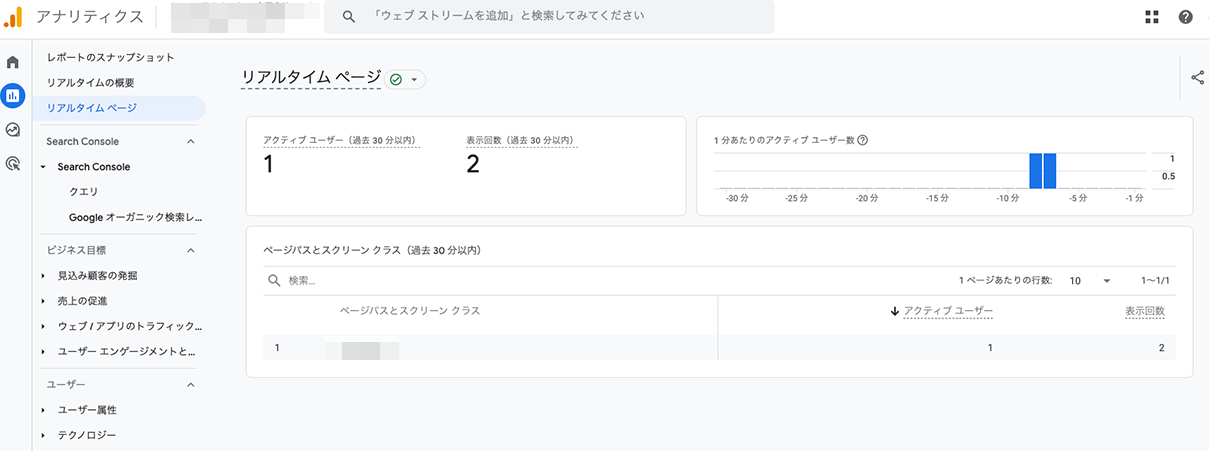Expand 見込み顧客の発掘 item
This screenshot has width=1209, height=451.
pos(43,275)
